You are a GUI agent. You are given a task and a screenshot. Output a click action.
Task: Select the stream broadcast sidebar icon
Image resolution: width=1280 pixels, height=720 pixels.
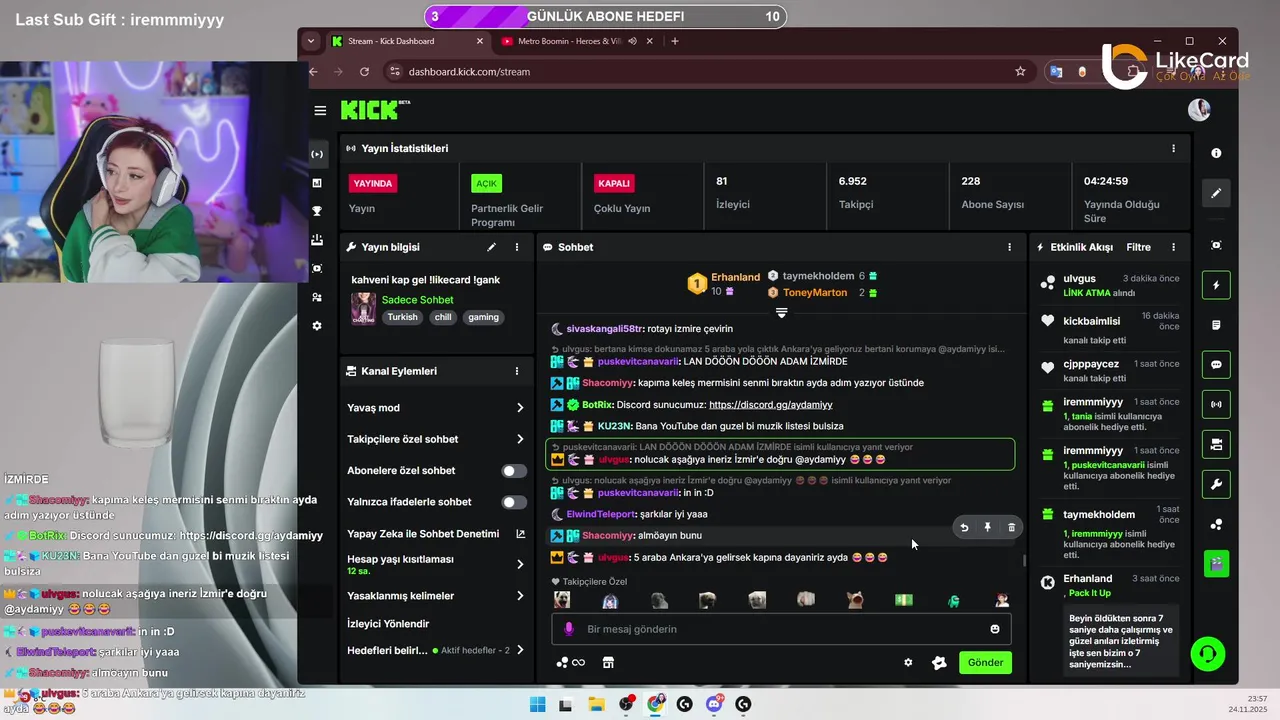[x=317, y=154]
